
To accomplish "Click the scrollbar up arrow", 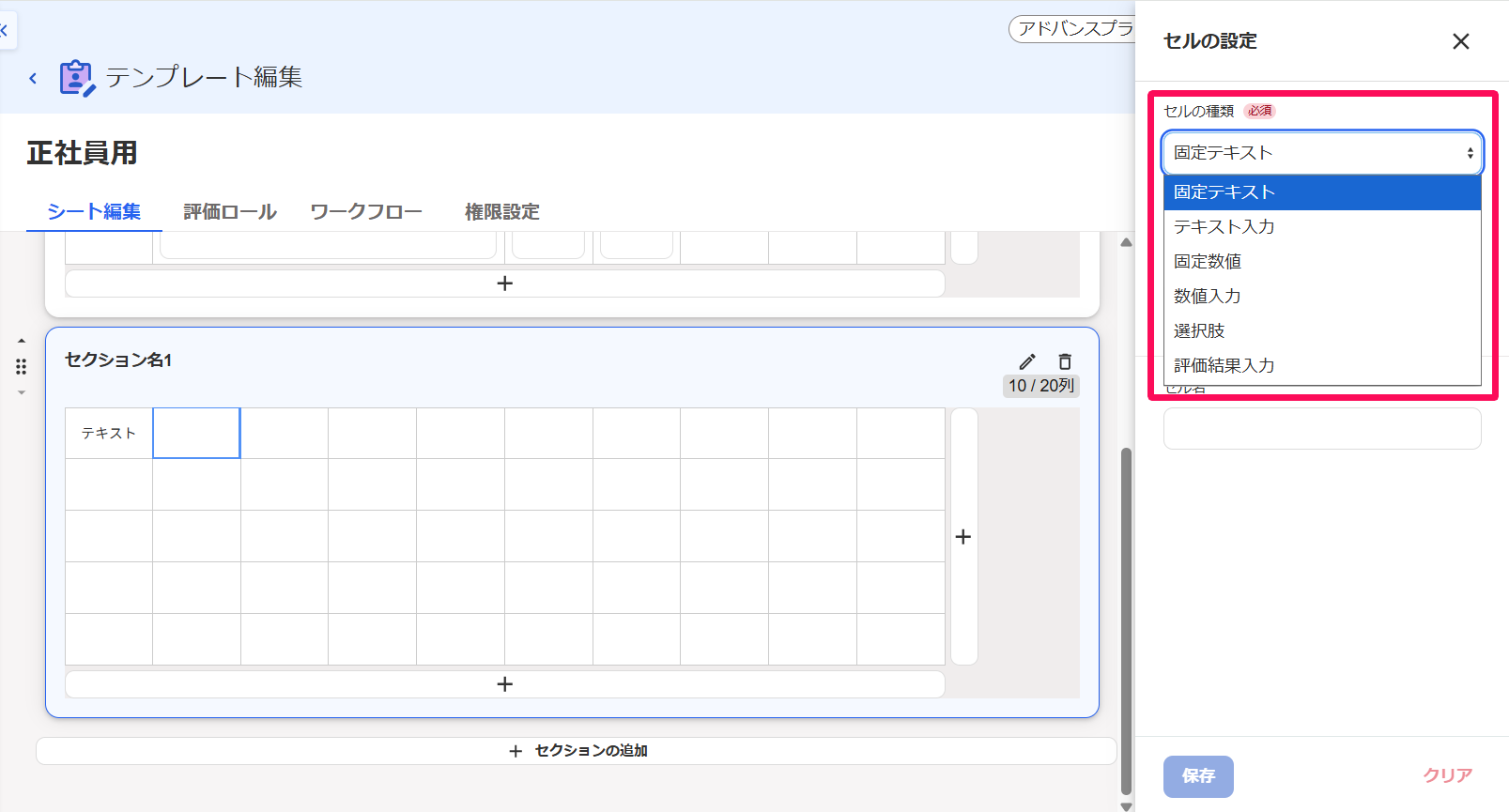I will (x=1127, y=242).
